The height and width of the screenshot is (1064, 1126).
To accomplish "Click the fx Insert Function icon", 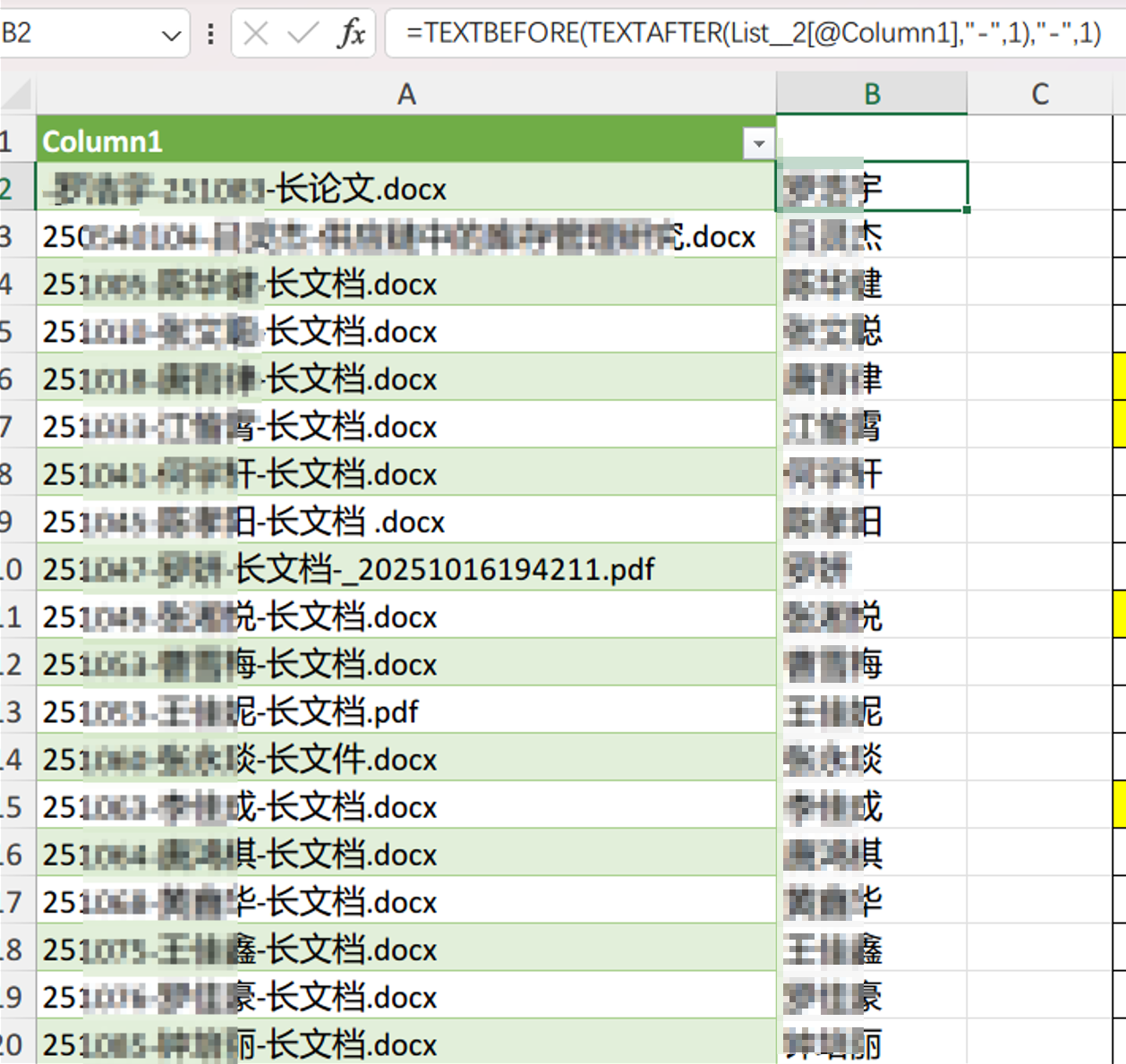I will tap(354, 33).
